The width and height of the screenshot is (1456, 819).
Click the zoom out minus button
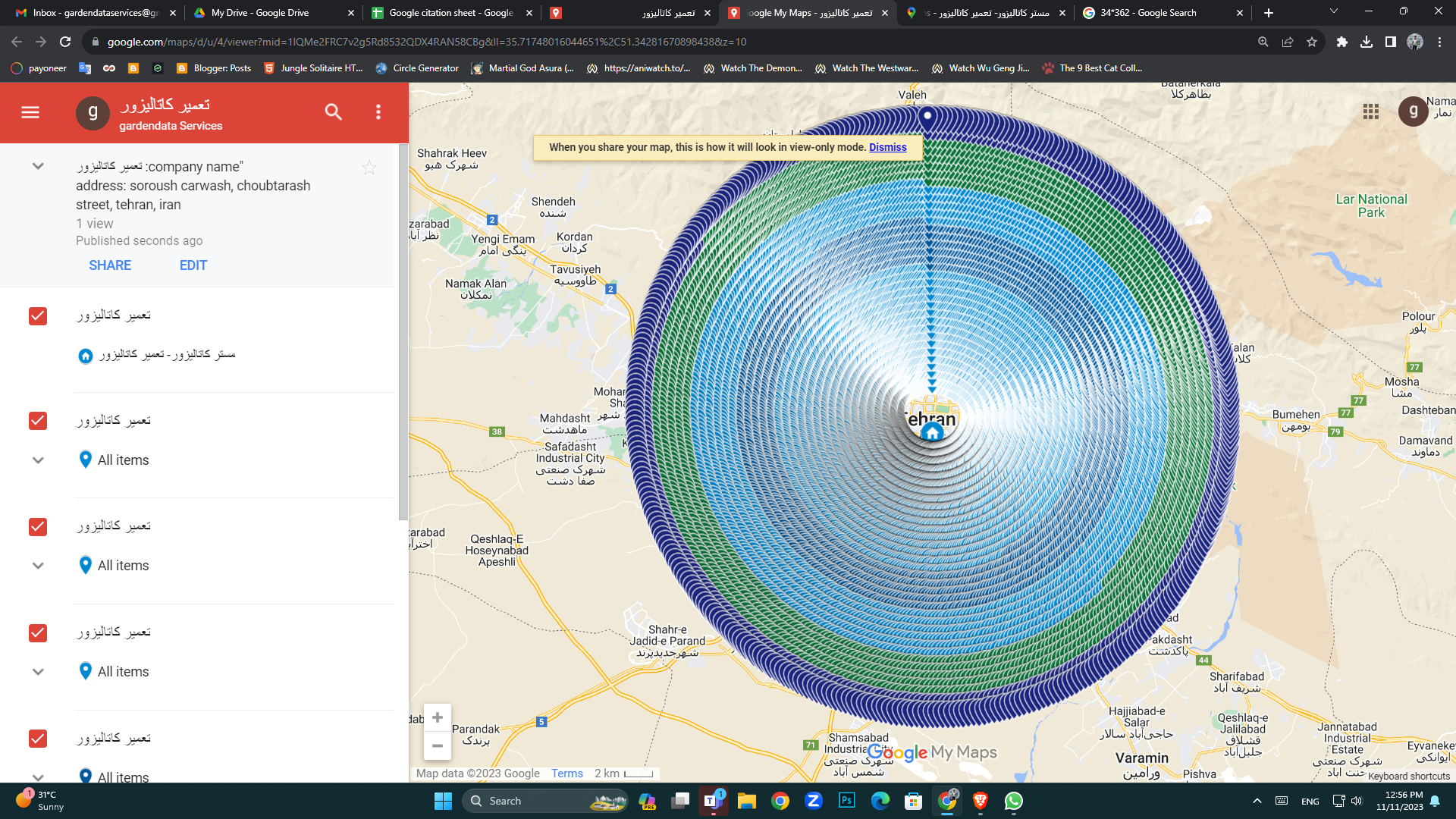(x=438, y=746)
